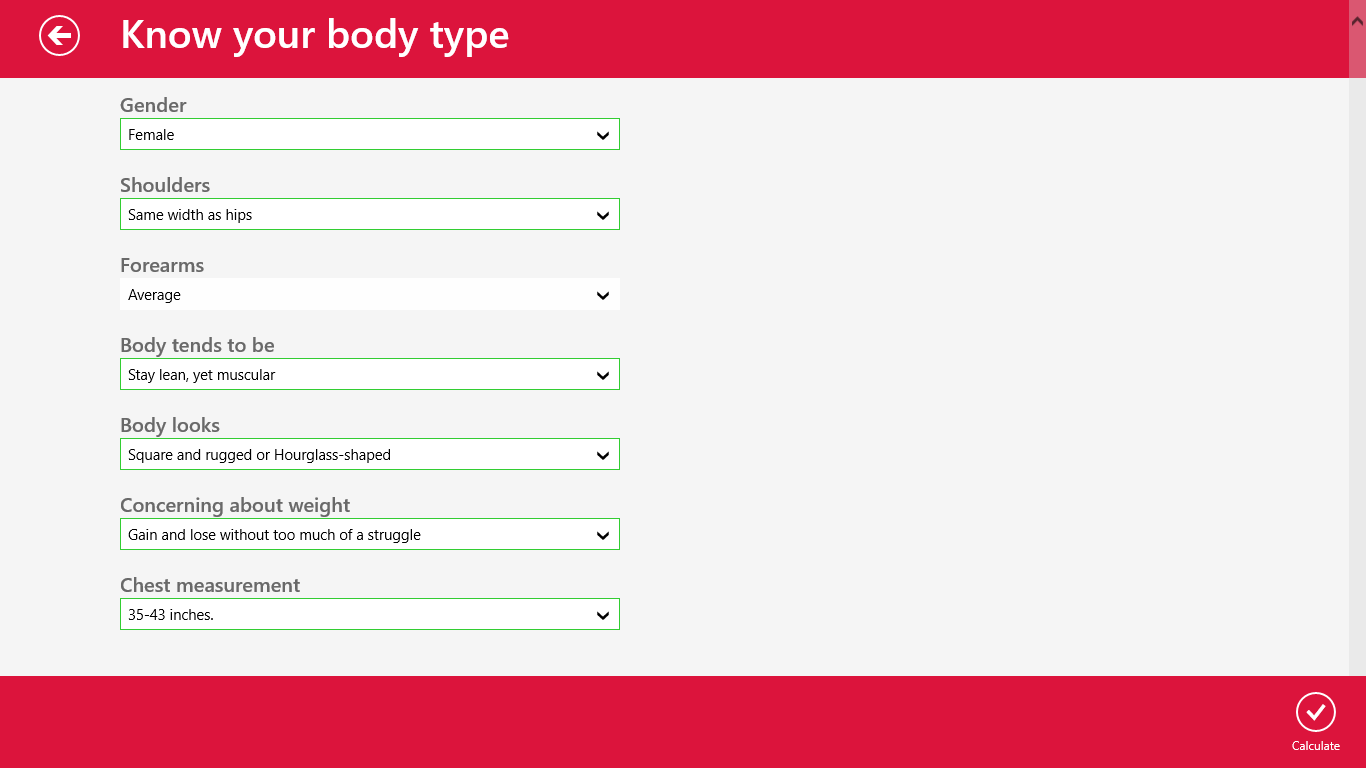Click the chevron arrow beside Female
Image resolution: width=1366 pixels, height=768 pixels.
[603, 135]
